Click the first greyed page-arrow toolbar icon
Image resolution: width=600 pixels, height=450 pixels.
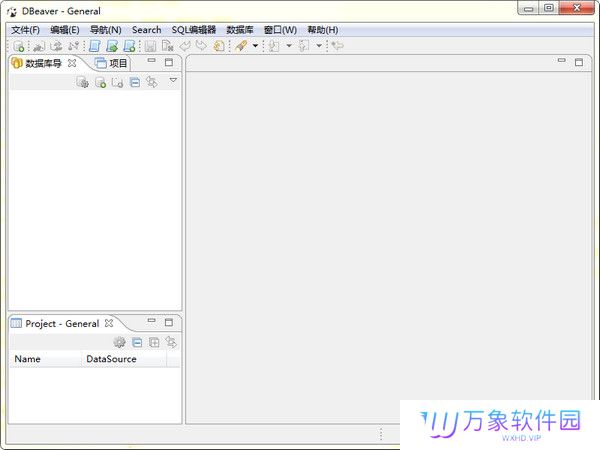point(274,46)
